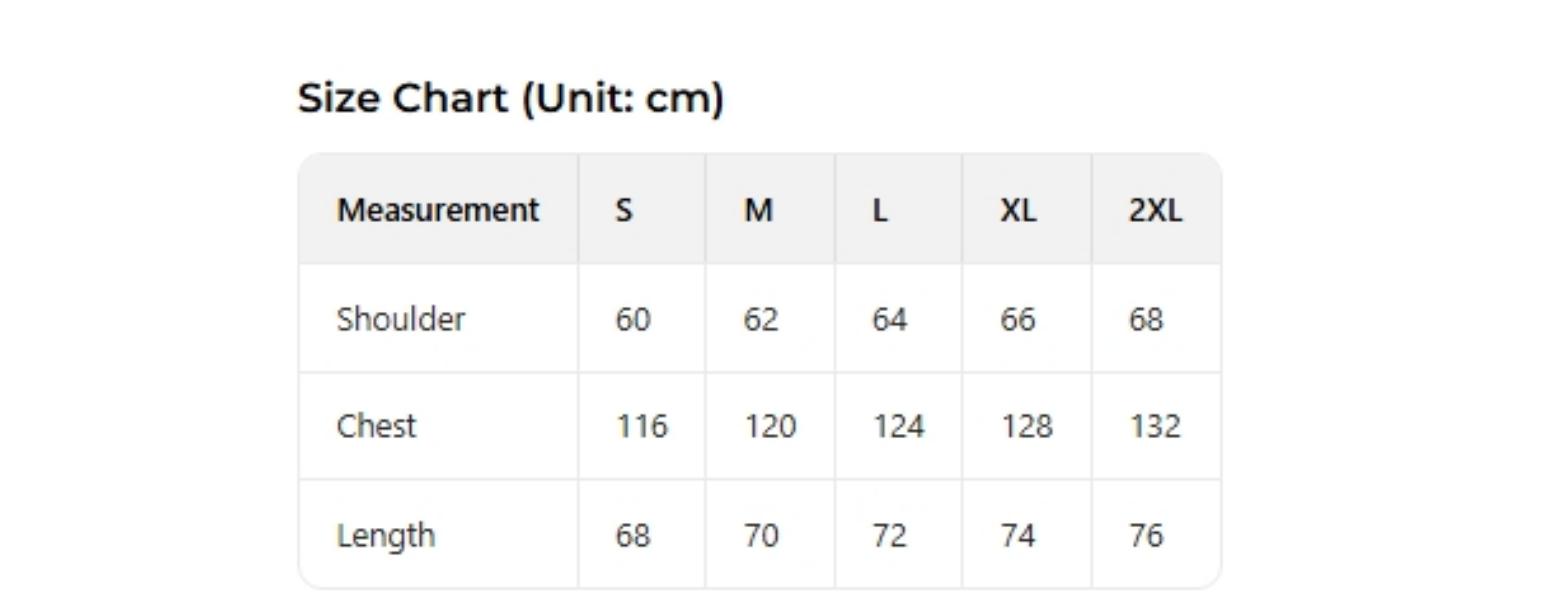Screen dimensions: 1548x600
Task: Click shoulder value 60 for size S
Action: click(x=633, y=319)
